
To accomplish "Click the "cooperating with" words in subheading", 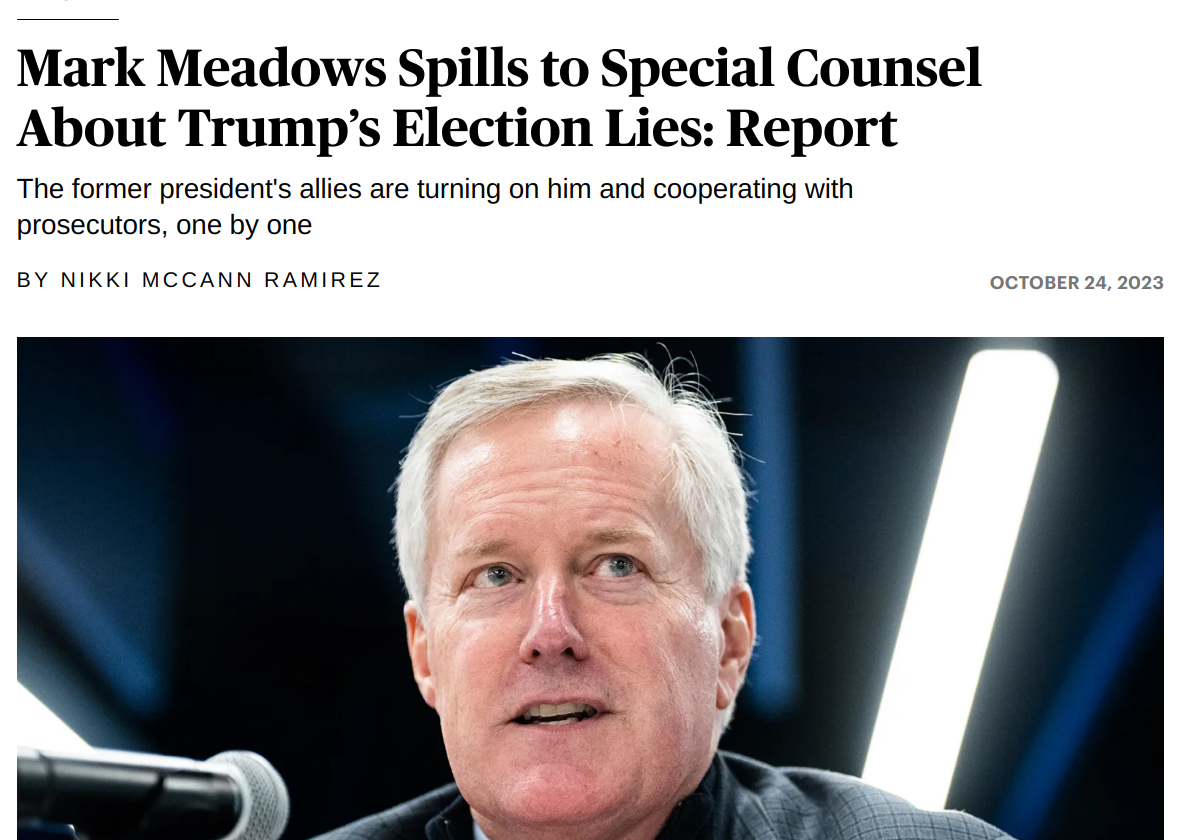I will tap(753, 189).
